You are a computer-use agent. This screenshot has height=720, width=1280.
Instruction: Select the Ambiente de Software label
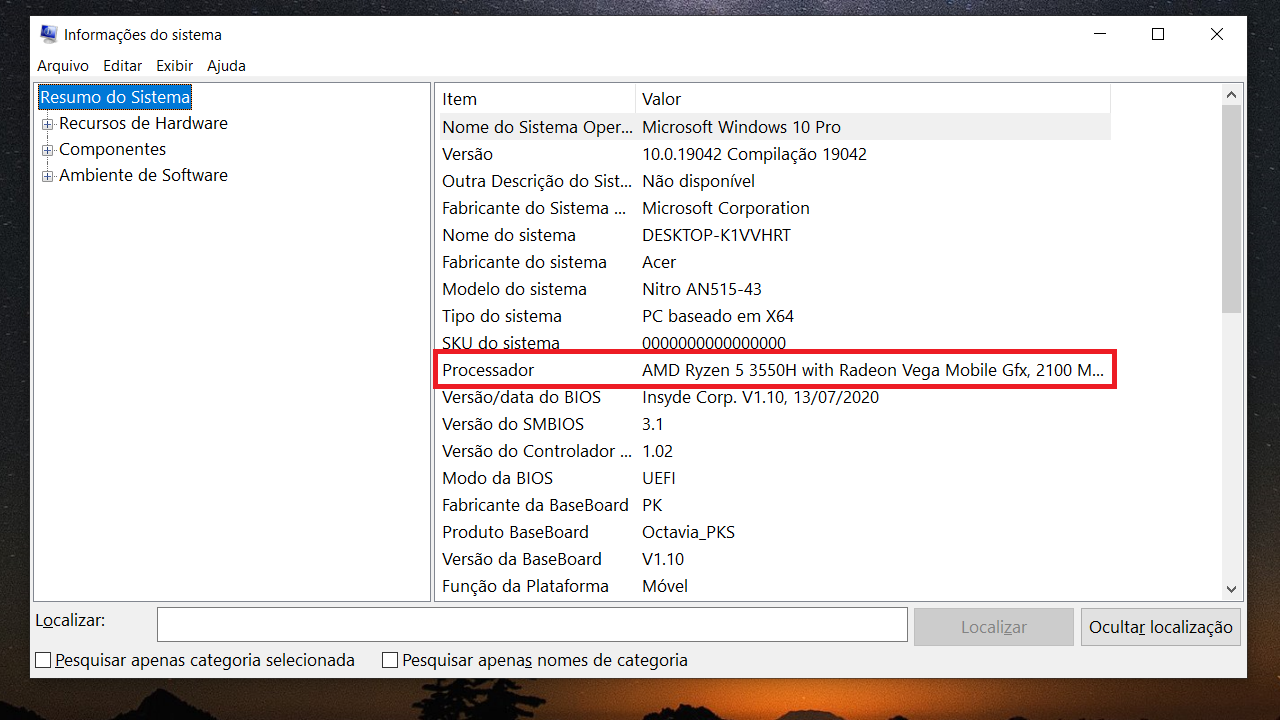143,176
